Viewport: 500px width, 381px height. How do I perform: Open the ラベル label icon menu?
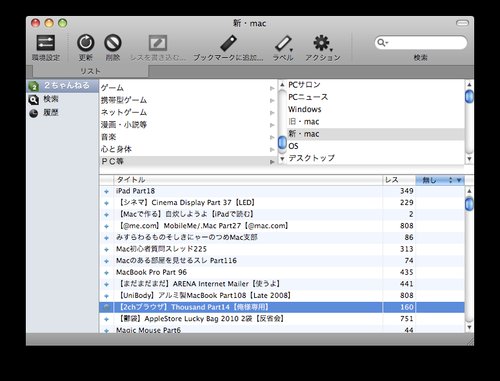pyautogui.click(x=283, y=44)
